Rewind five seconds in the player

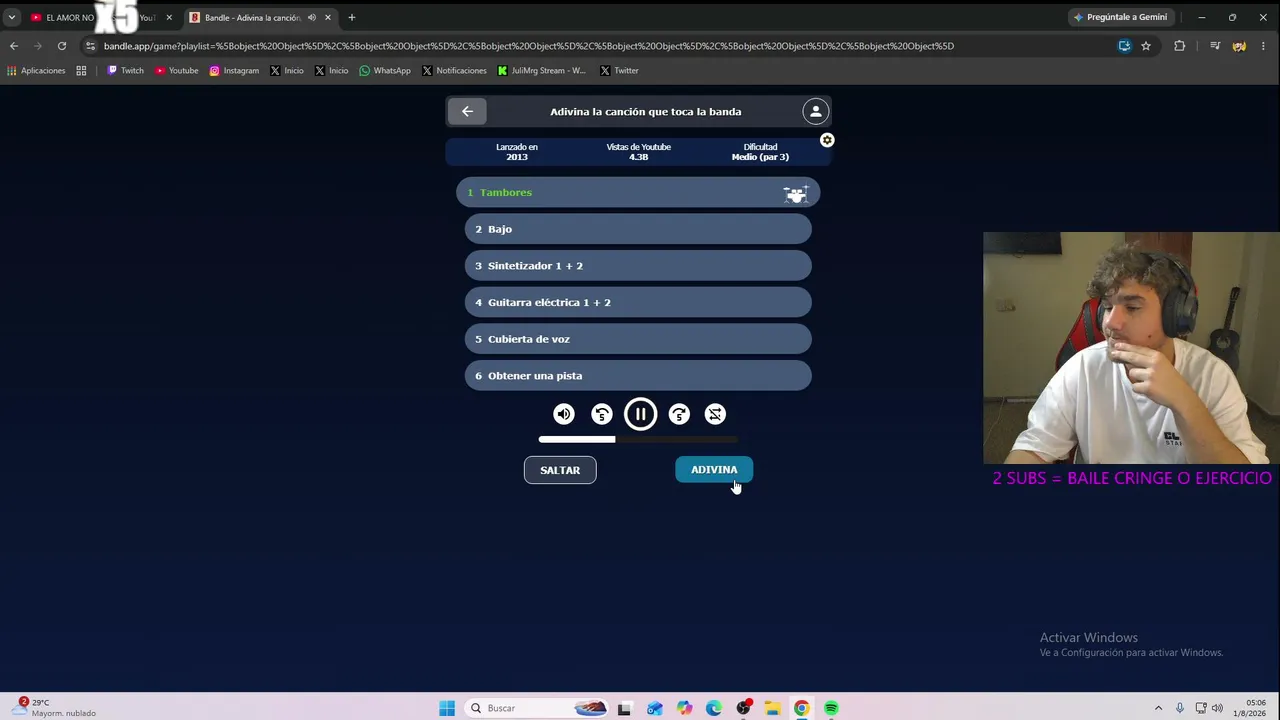[x=602, y=414]
